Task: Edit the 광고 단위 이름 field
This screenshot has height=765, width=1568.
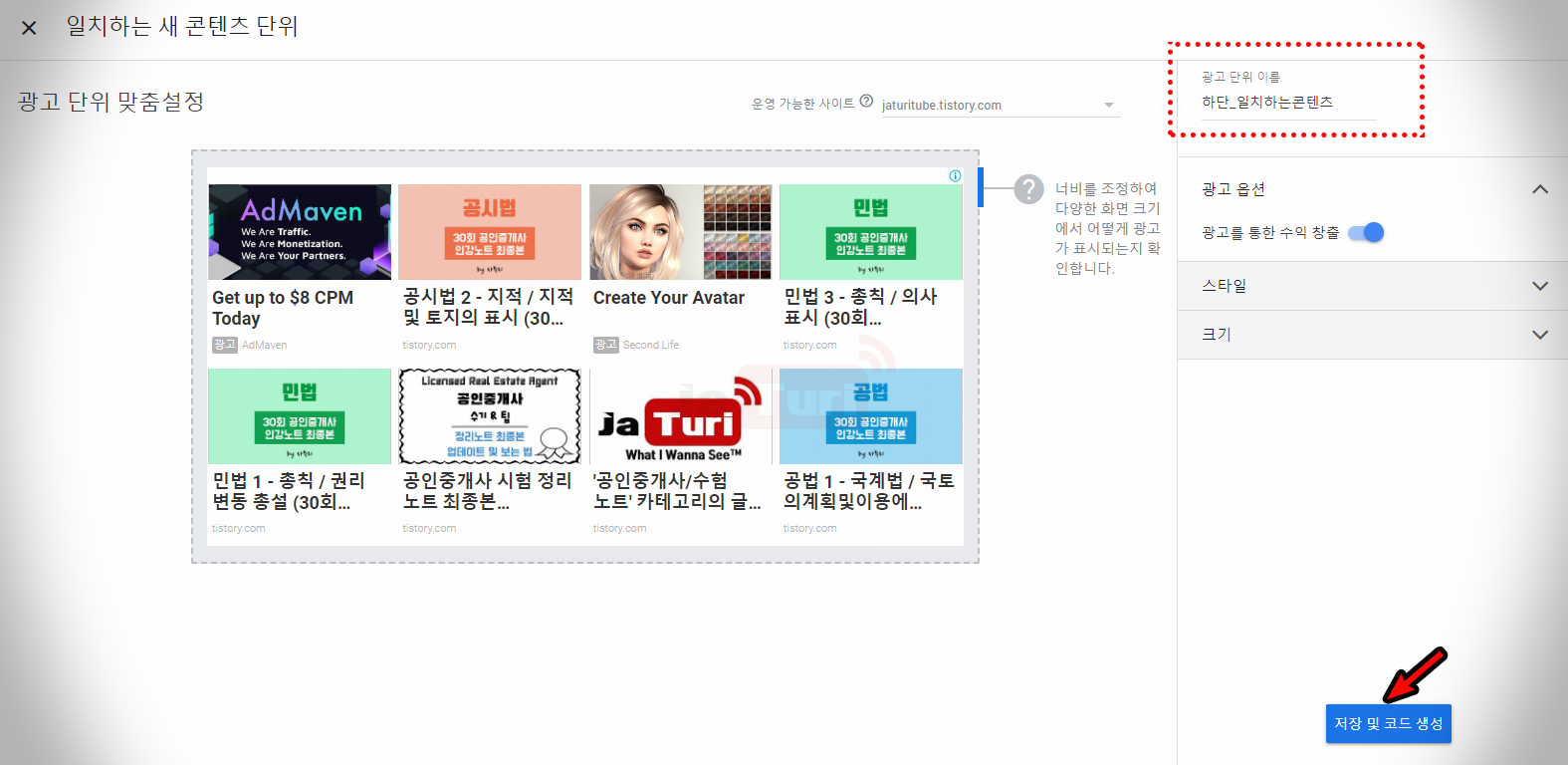Action: tap(1288, 103)
